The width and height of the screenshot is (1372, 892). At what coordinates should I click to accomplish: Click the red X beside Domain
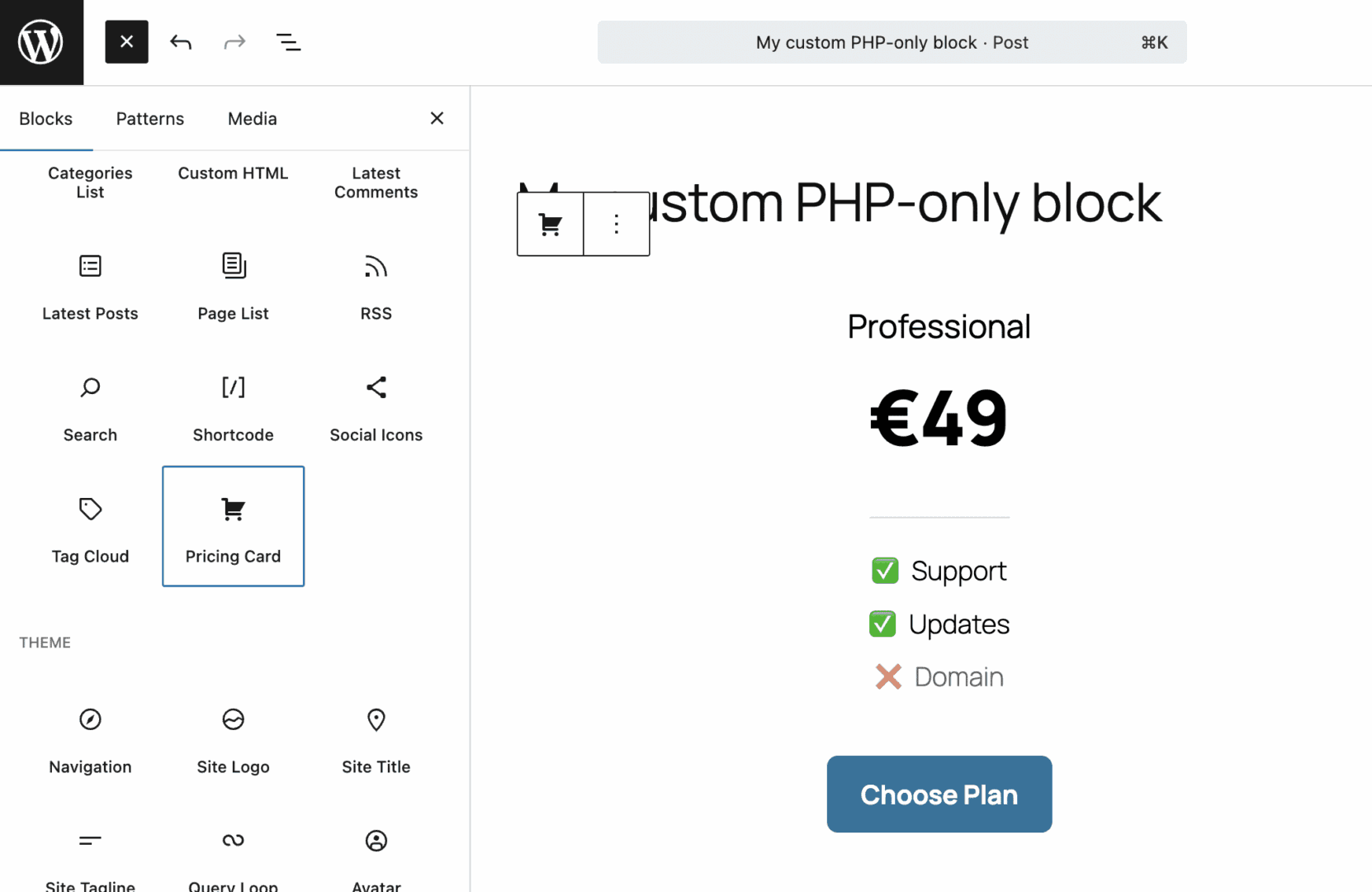tap(887, 676)
